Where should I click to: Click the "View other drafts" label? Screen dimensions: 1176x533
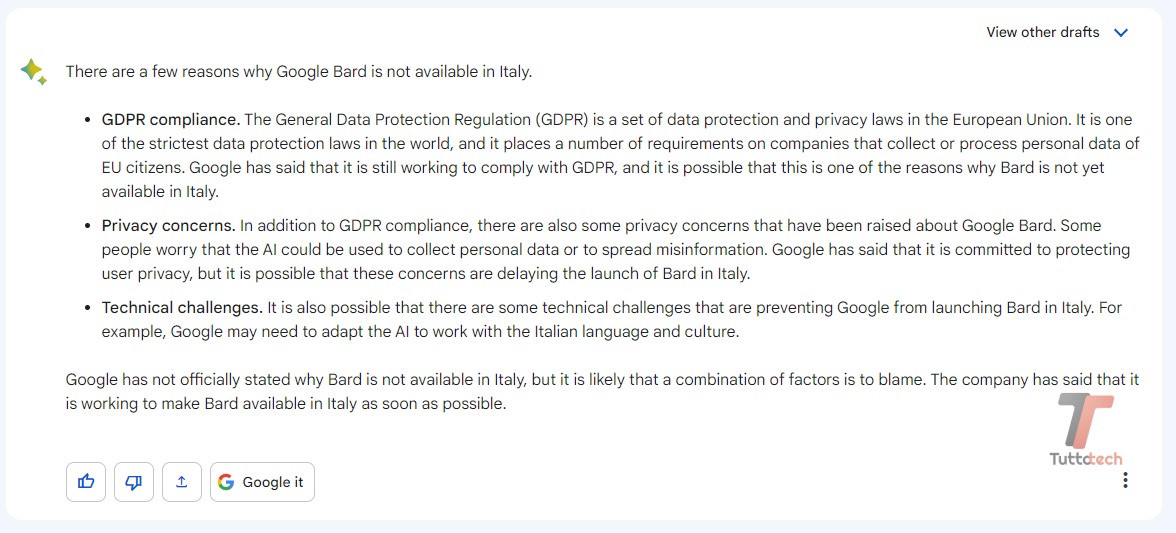pyautogui.click(x=1042, y=32)
